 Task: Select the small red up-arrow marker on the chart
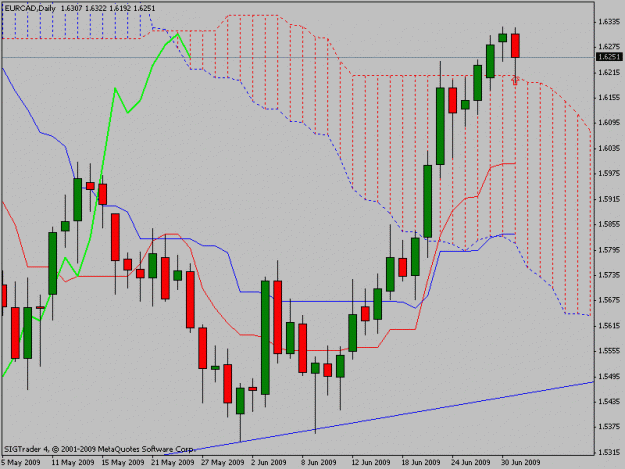[x=515, y=81]
